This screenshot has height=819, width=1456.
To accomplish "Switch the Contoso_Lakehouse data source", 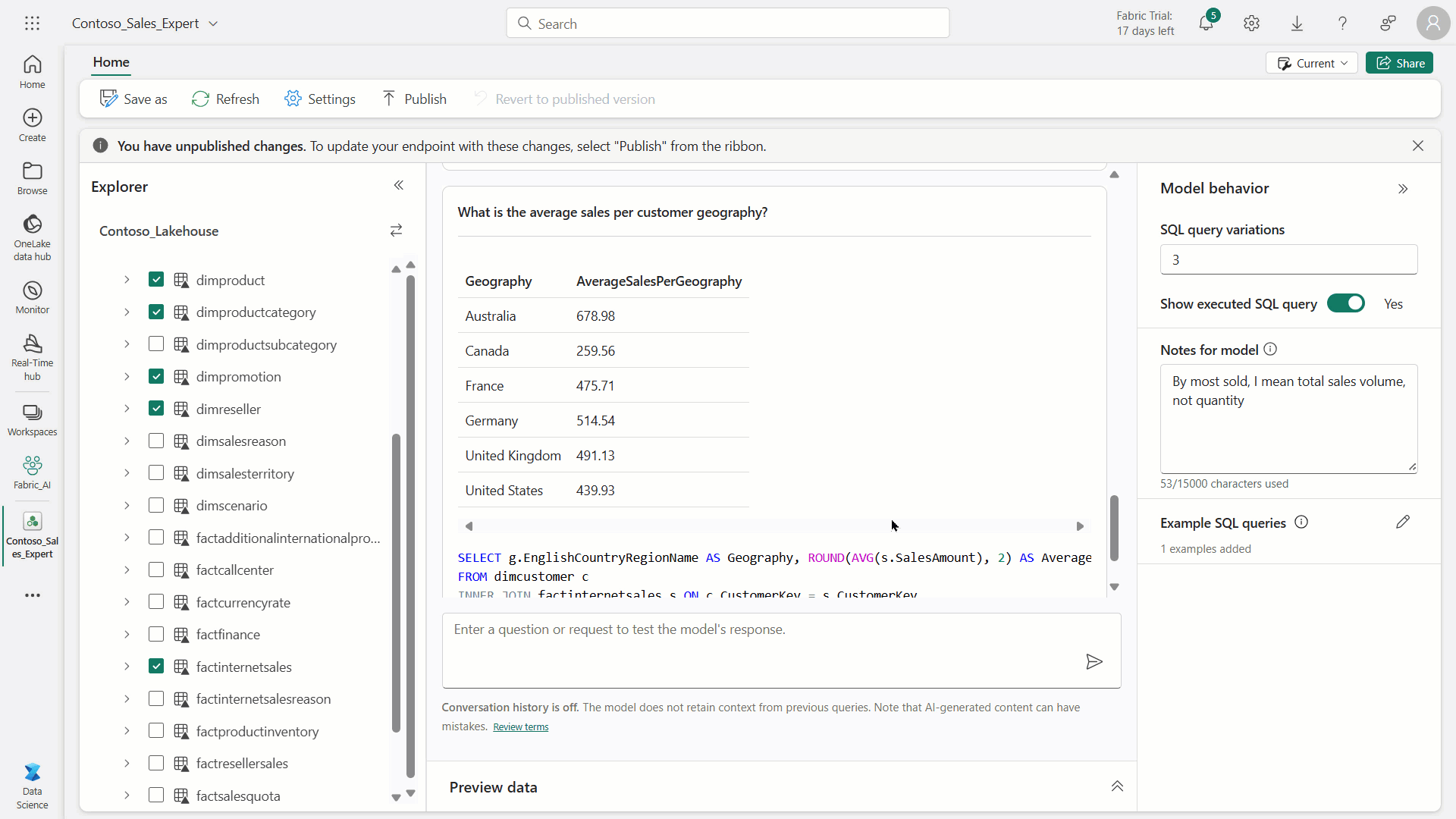I will point(396,231).
